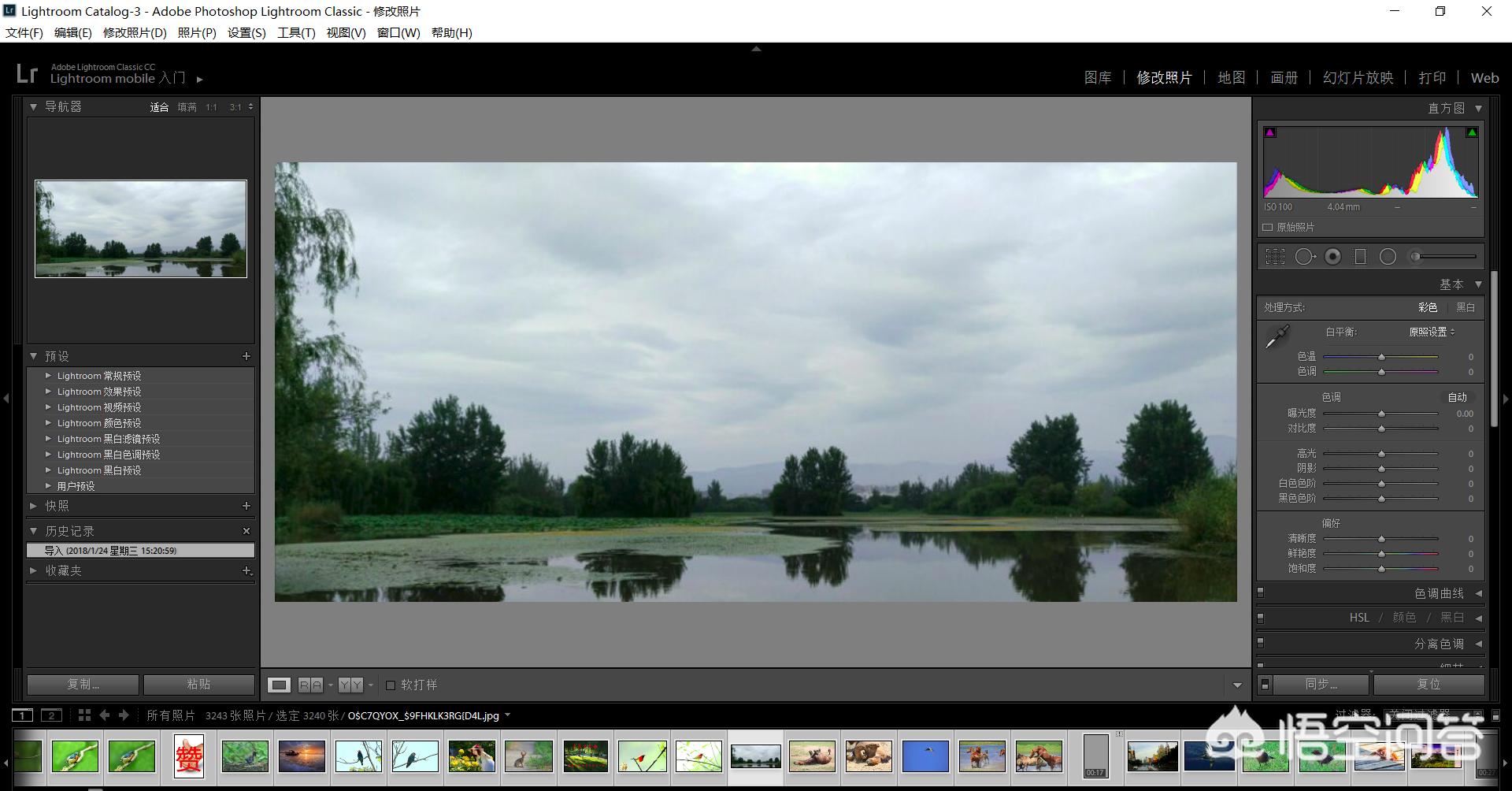Screen dimensions: 1512x791
Task: Add a new preset with plus icon
Action: (x=246, y=356)
